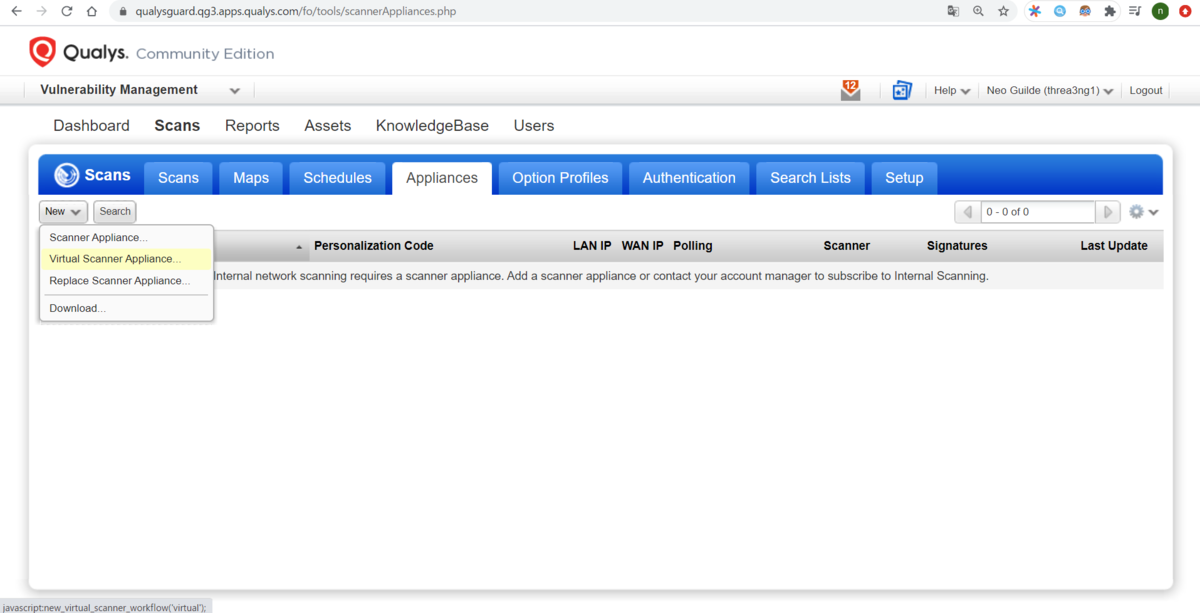The width and height of the screenshot is (1200, 613).
Task: Open the Search Lists tab
Action: [810, 178]
